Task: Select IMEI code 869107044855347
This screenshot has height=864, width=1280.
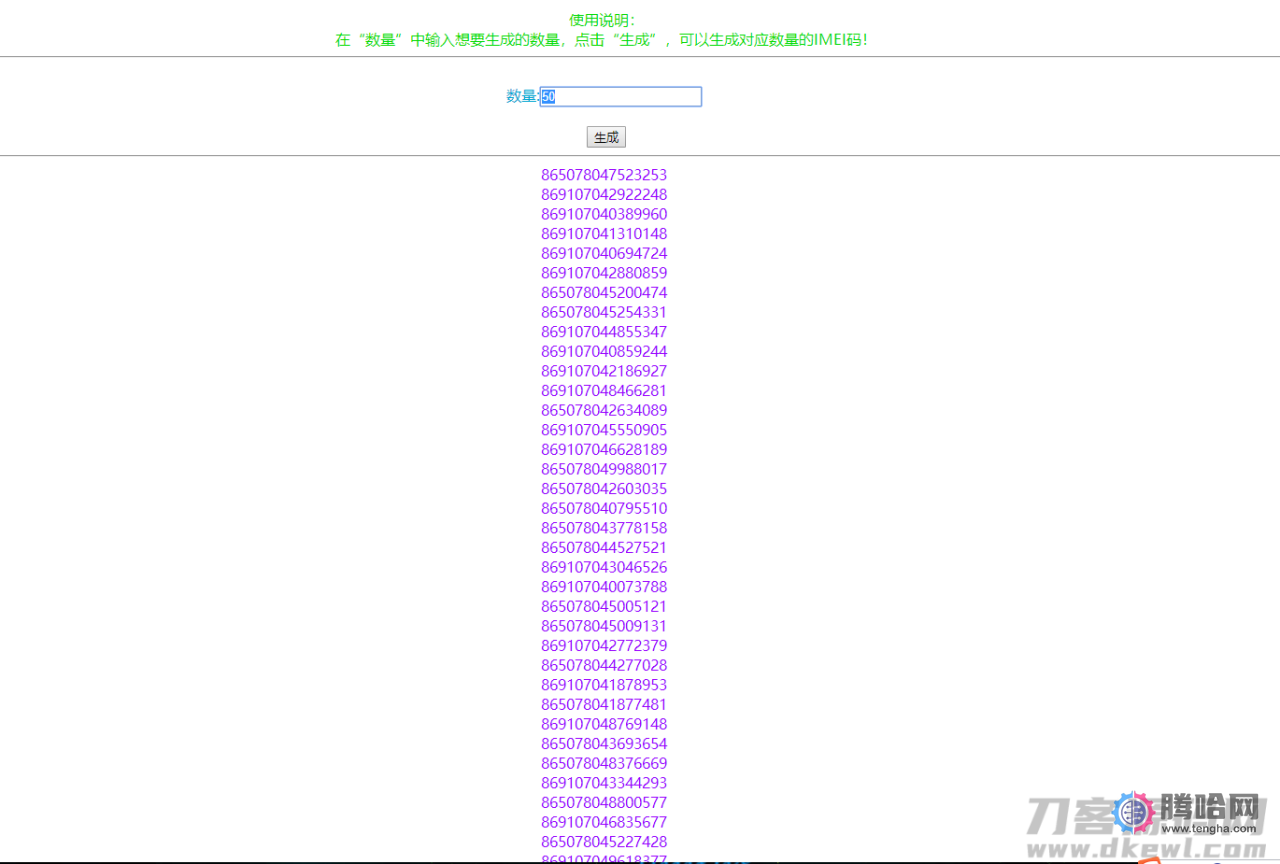Action: point(604,332)
